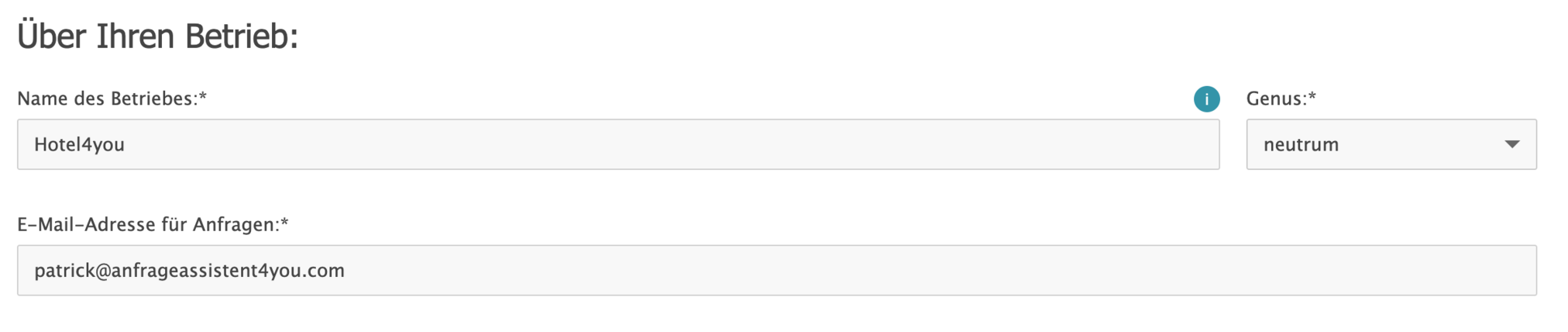Click the blue info icon
The width and height of the screenshot is (1568, 332).
pyautogui.click(x=1206, y=99)
